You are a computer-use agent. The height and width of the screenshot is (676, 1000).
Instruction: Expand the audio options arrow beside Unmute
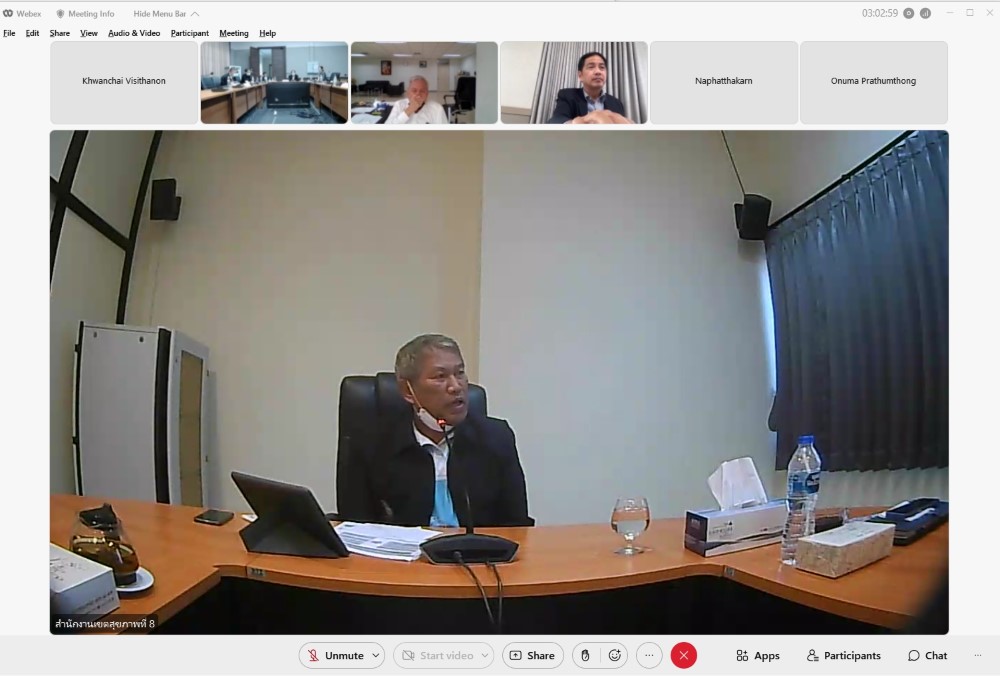click(x=376, y=656)
